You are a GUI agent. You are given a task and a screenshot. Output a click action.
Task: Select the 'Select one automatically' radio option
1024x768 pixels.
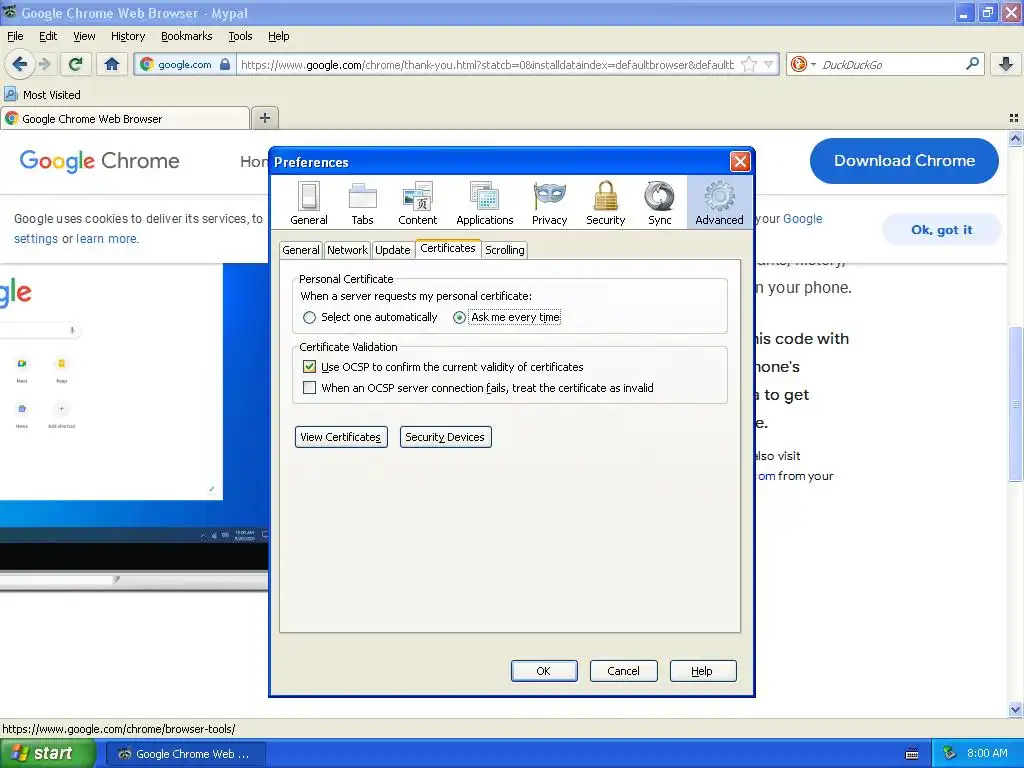point(370,317)
